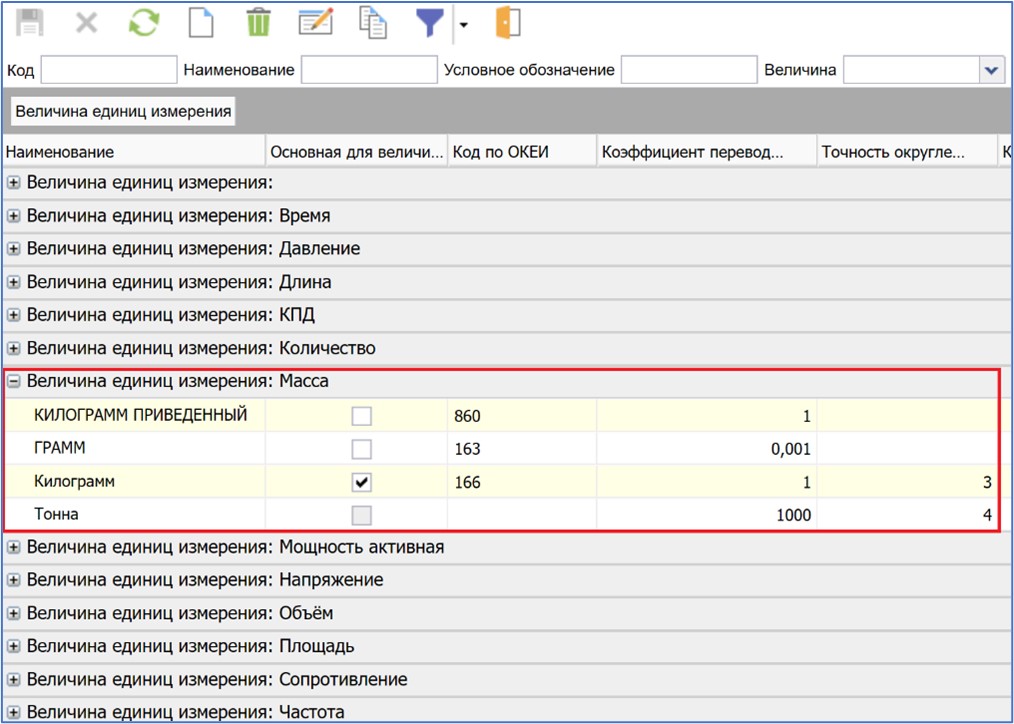Uncheck the Килограмм main unit checkbox
The width and height of the screenshot is (1014, 724).
coord(362,482)
